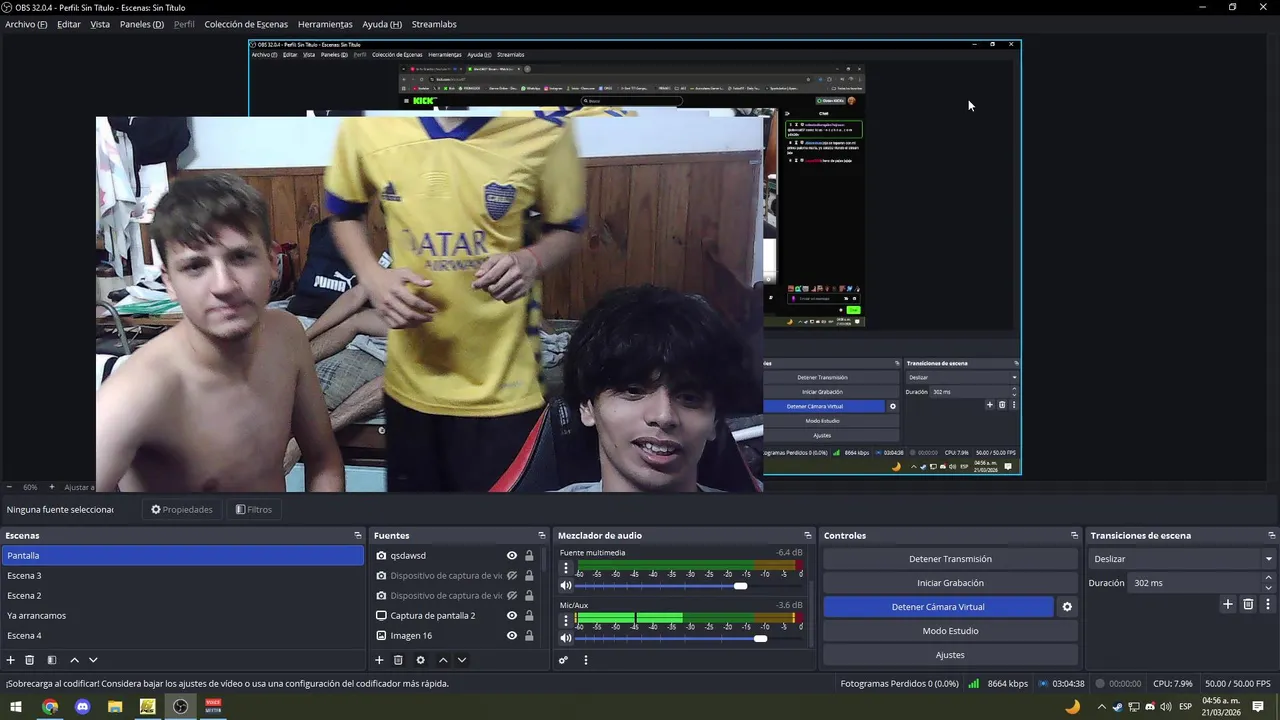Screen dimensions: 1280x720
Task: Move source up in Fuentes list
Action: click(443, 660)
